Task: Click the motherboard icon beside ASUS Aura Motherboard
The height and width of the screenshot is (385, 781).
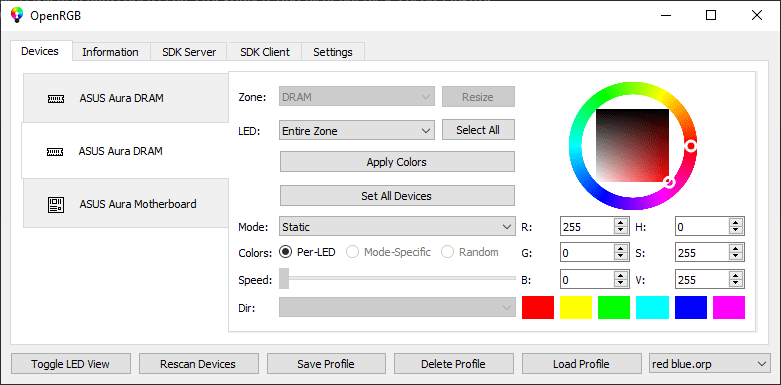Action: click(x=56, y=204)
